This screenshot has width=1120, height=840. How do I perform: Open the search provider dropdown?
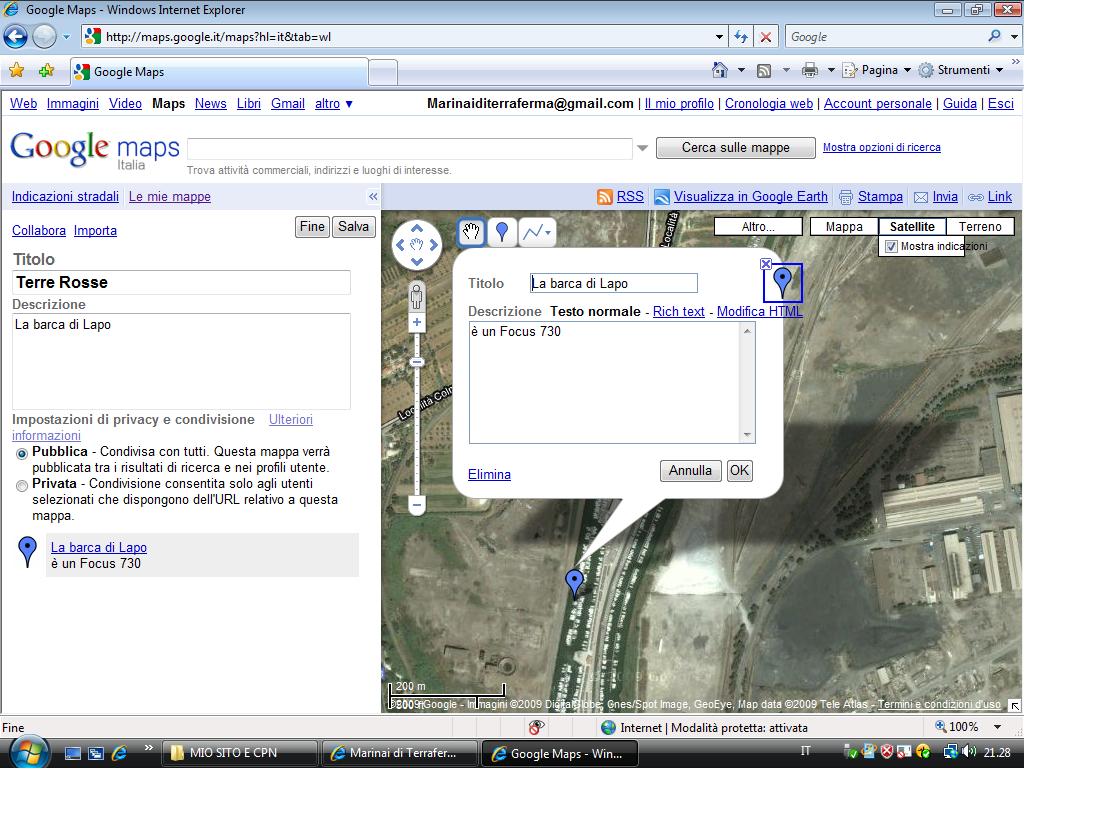point(1014,36)
